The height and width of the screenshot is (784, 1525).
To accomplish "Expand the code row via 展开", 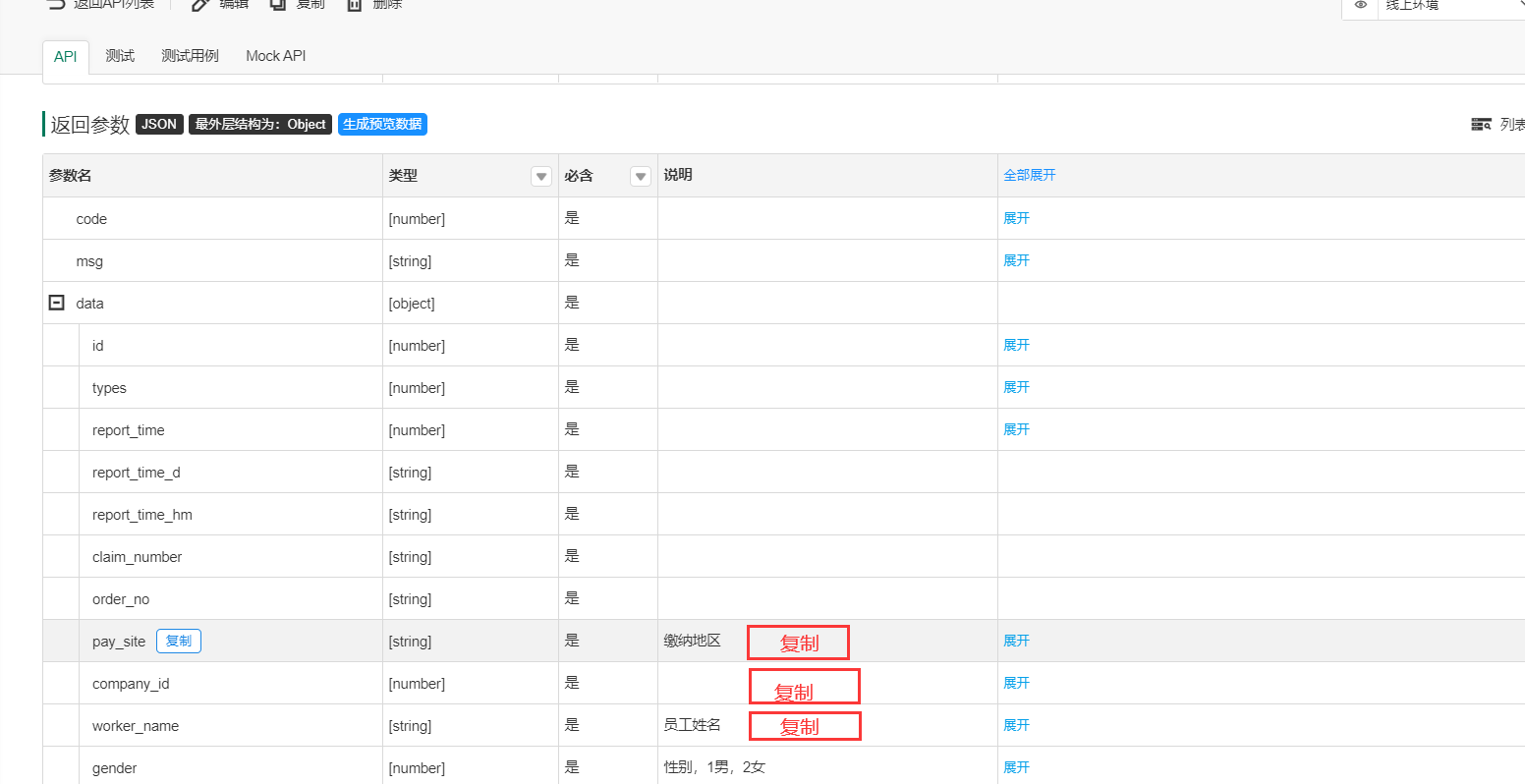I will (x=1016, y=218).
